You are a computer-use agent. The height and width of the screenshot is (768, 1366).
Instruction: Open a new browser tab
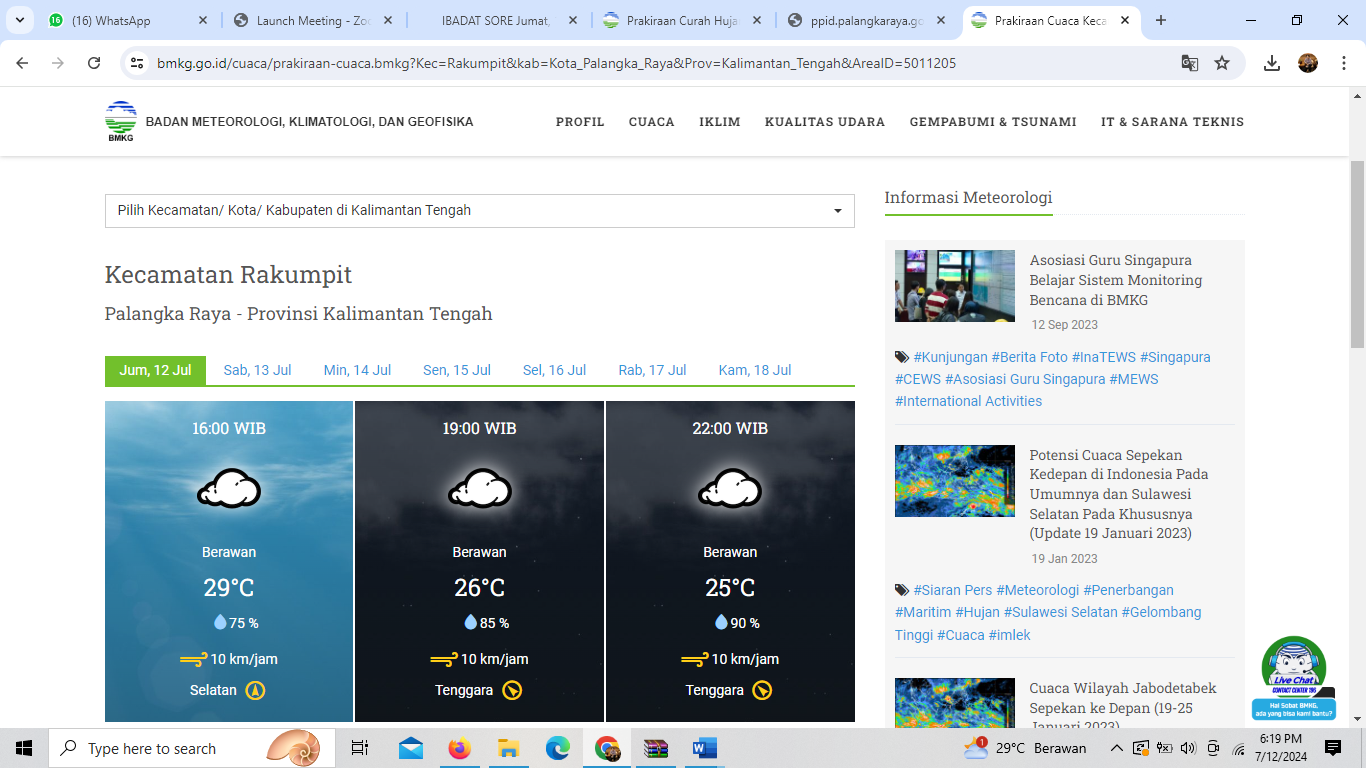pos(1161,20)
